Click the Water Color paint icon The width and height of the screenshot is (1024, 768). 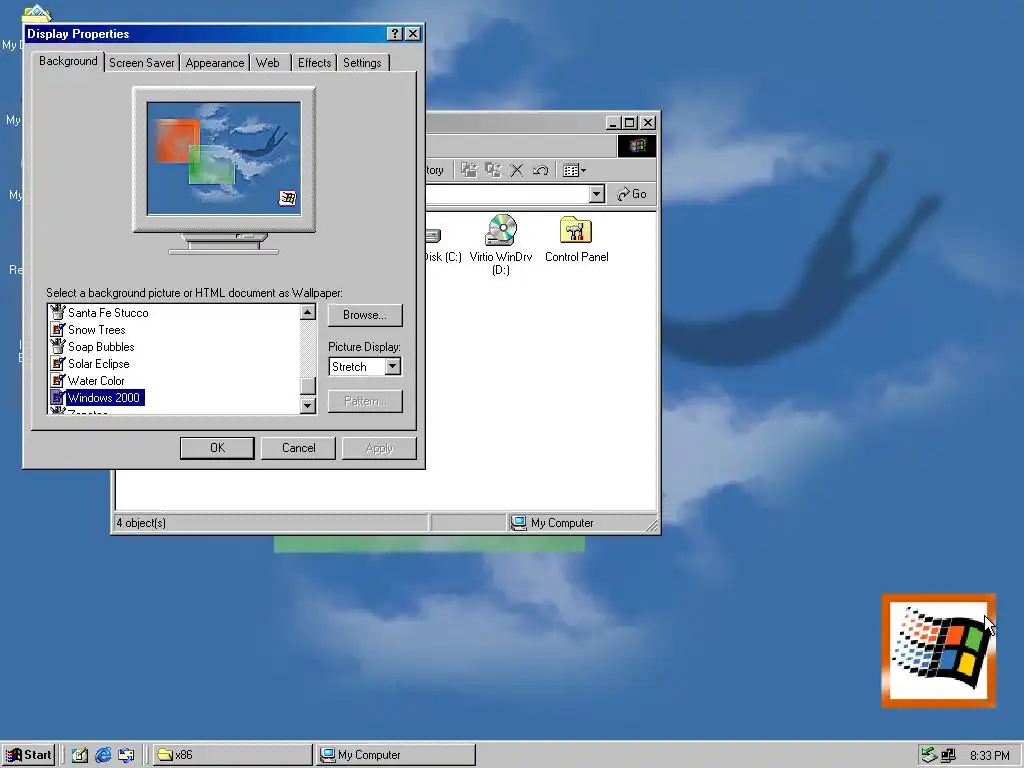(x=57, y=380)
